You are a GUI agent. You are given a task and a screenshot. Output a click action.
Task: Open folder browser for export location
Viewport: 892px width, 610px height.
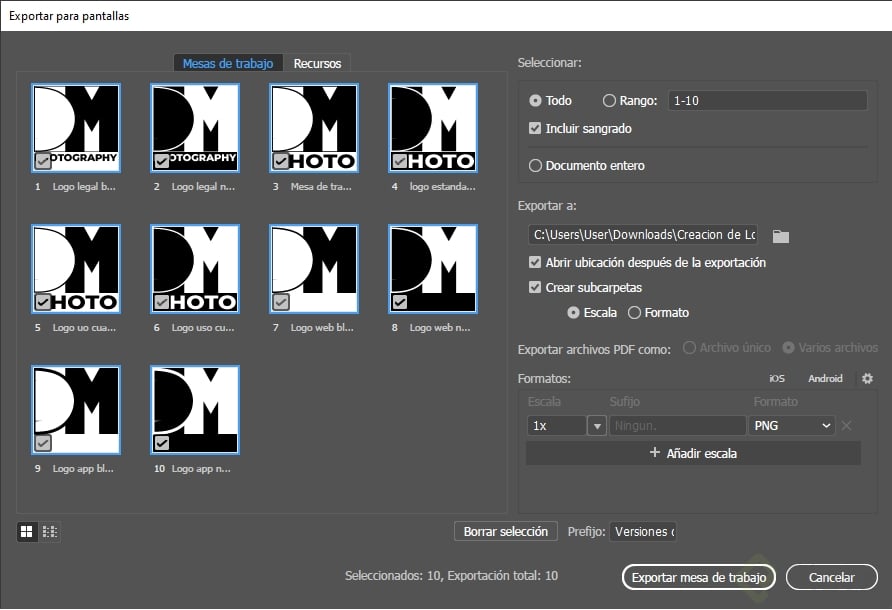click(780, 236)
